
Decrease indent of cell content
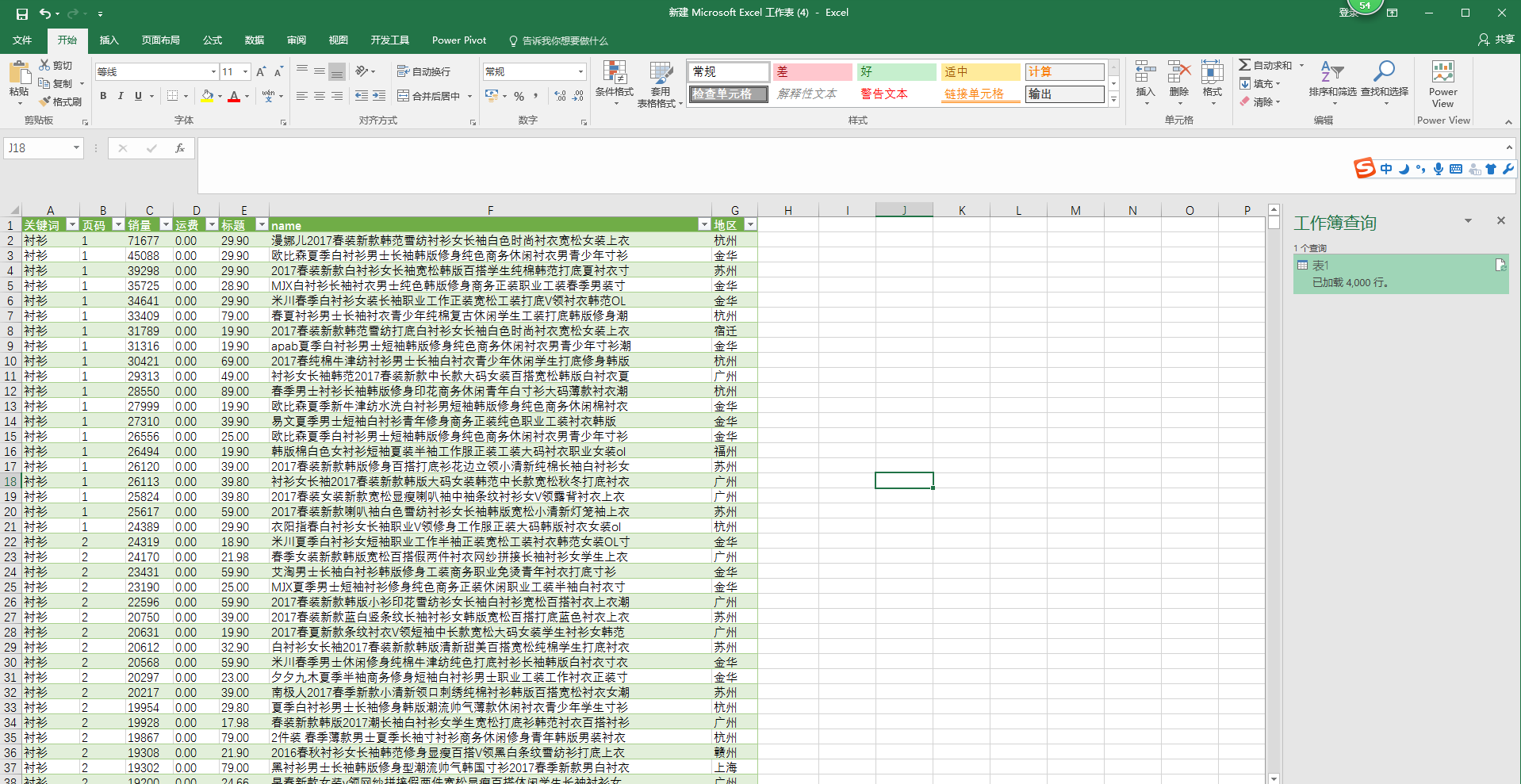(362, 96)
